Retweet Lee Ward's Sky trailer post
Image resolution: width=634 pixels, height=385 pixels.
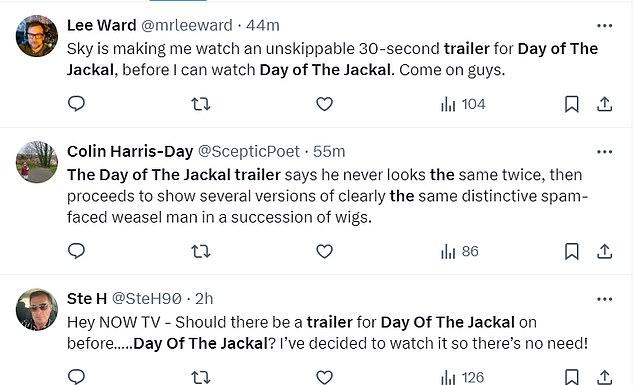coord(201,104)
